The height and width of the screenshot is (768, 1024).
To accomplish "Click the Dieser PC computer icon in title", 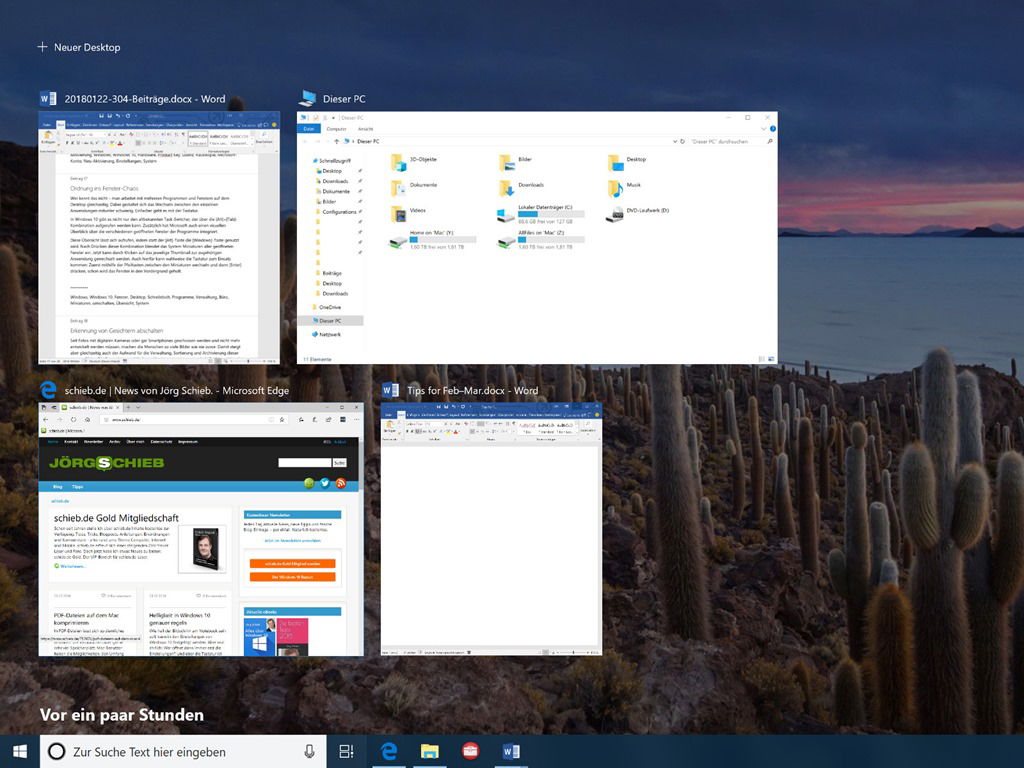I will (307, 99).
